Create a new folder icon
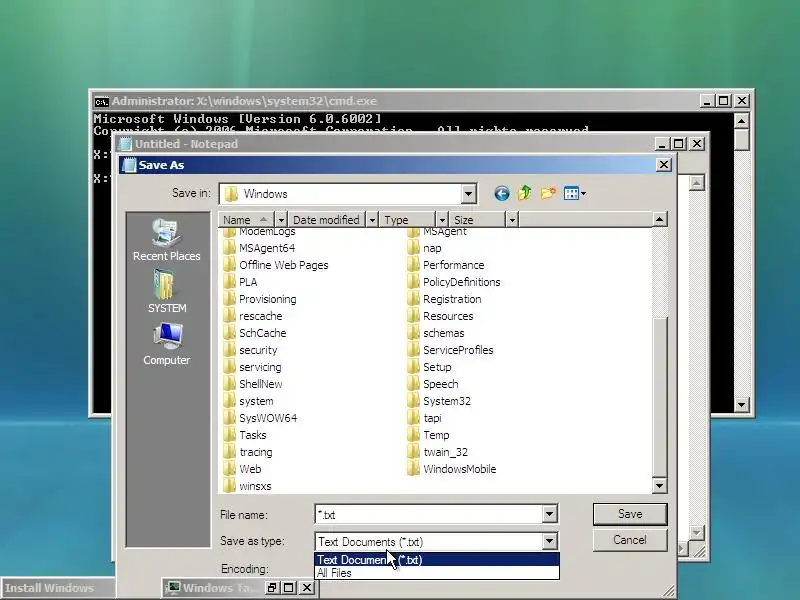 (548, 193)
